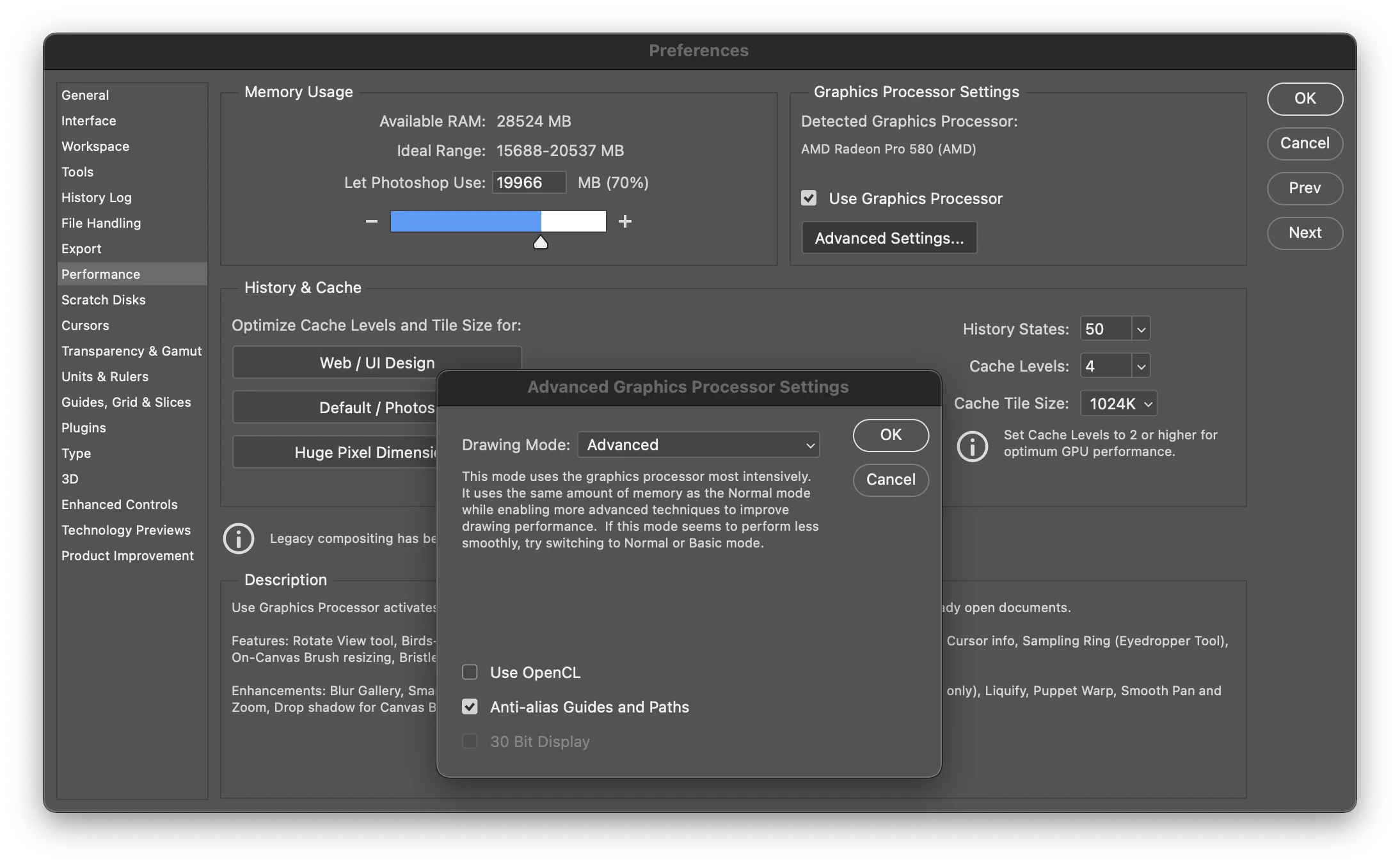Click the info icon near Cache Levels tip
Screen dimensions: 1400x866
[x=972, y=445]
